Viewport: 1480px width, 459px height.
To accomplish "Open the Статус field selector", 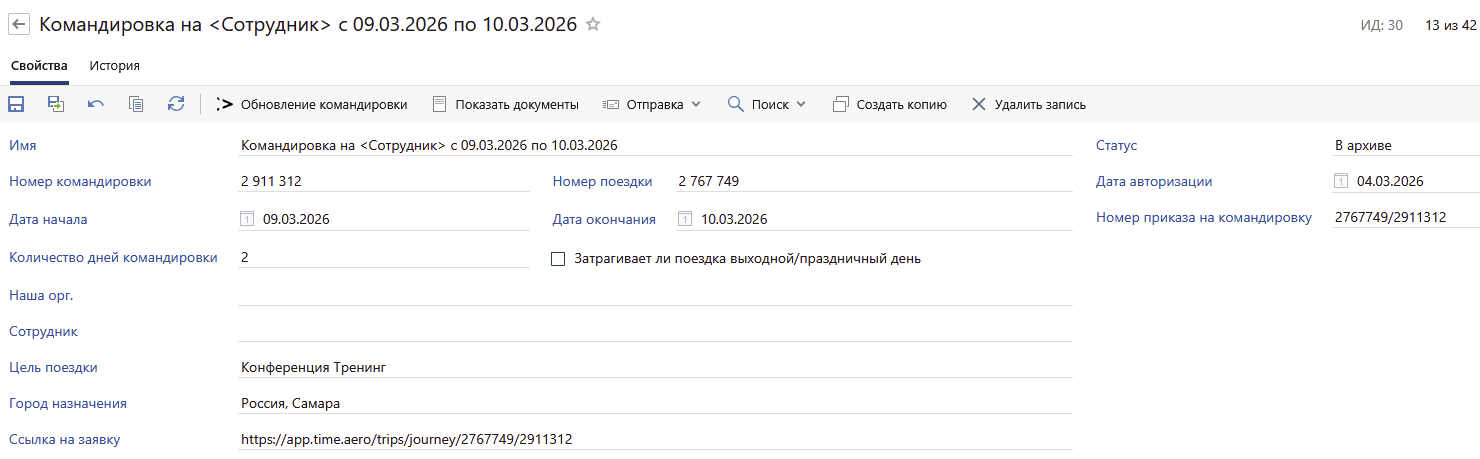I will pyautogui.click(x=1404, y=145).
